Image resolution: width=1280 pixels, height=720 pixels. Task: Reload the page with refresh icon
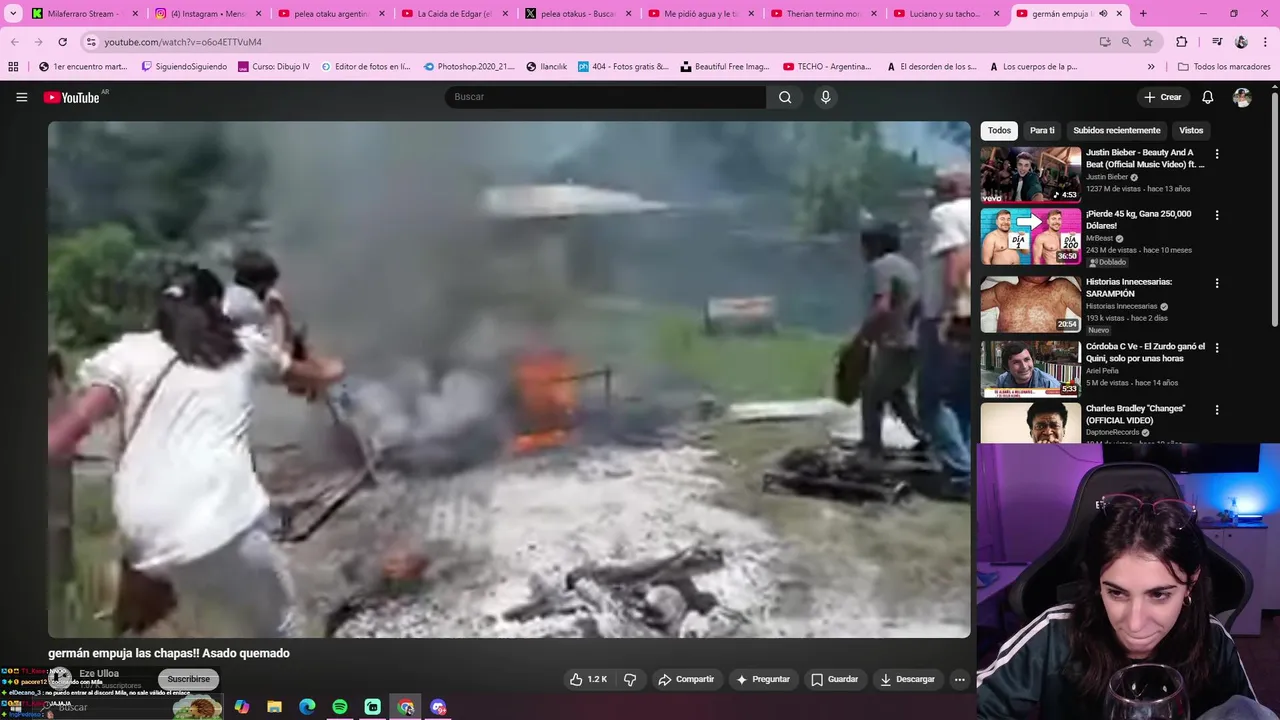[x=62, y=42]
